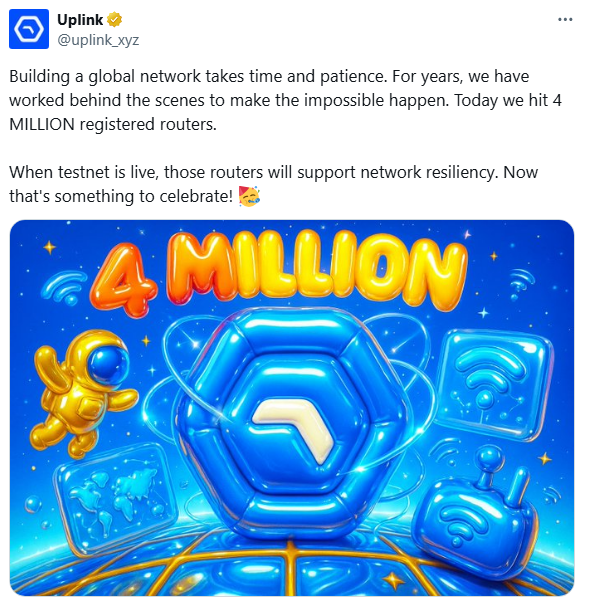Open the three-dot more options menu
Screen dimensions: 590x606
pyautogui.click(x=565, y=19)
